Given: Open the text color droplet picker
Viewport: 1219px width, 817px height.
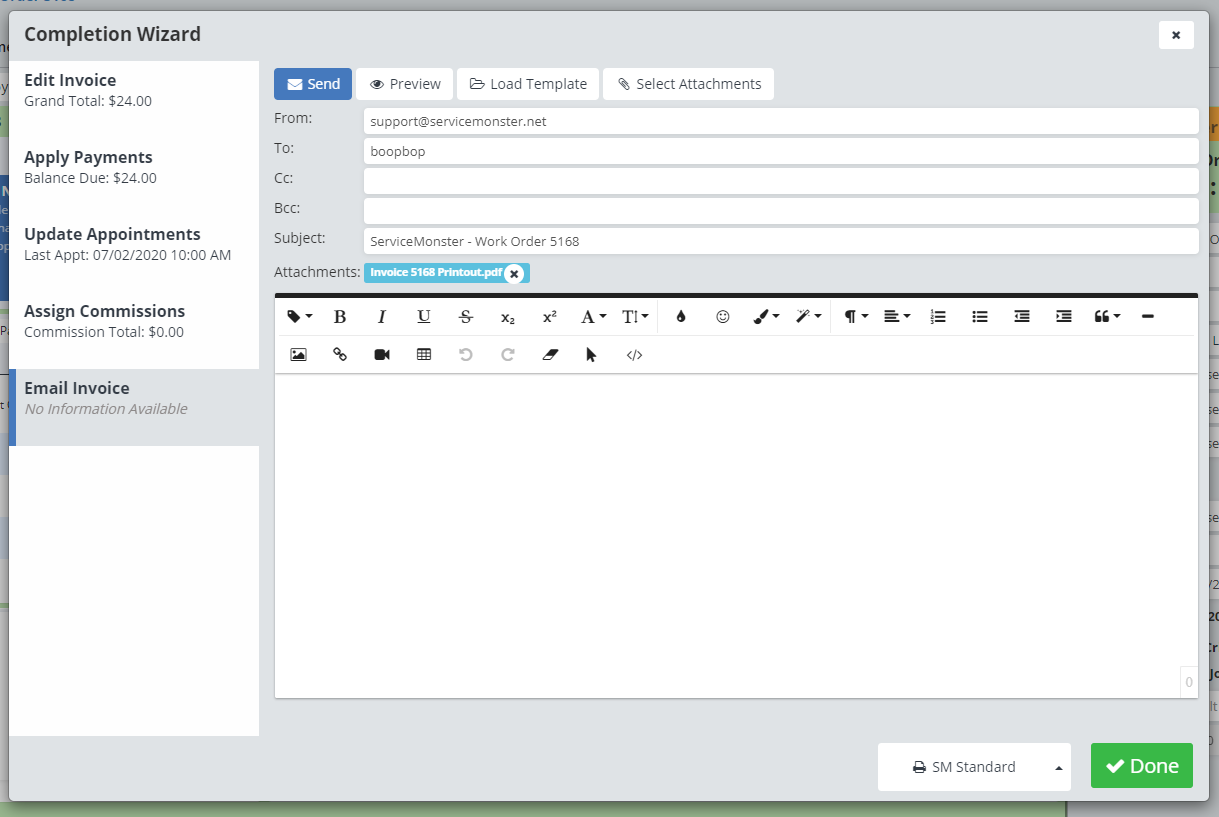Looking at the screenshot, I should coord(681,317).
